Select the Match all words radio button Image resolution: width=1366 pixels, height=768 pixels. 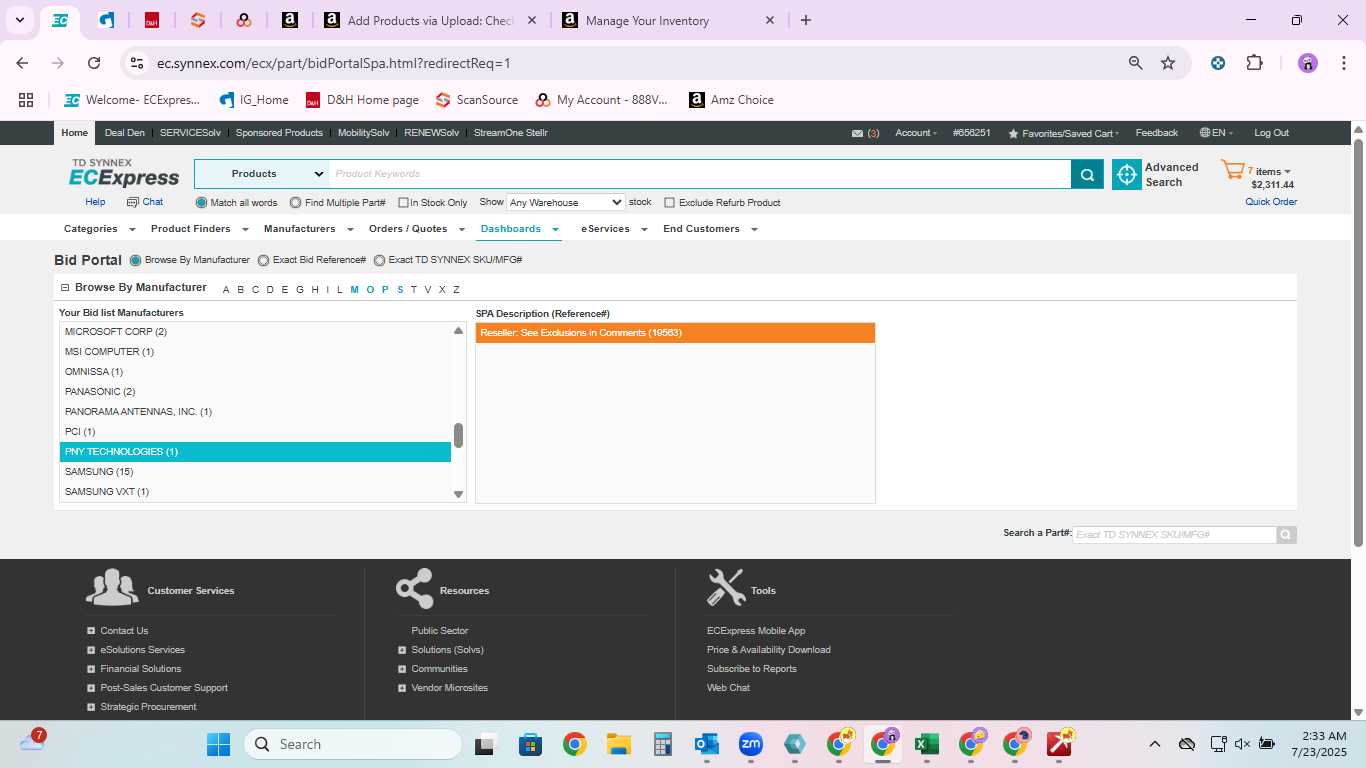pyautogui.click(x=201, y=203)
